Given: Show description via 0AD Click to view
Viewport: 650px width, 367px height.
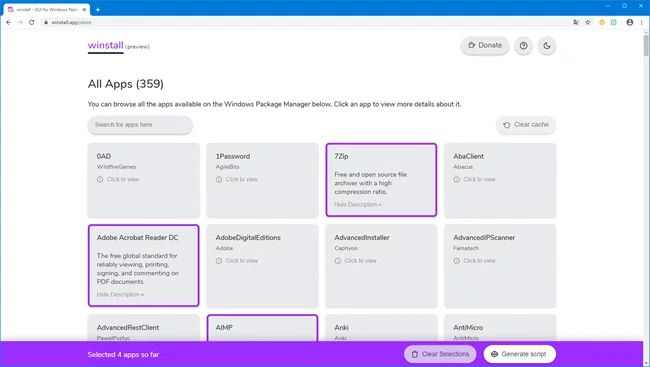Looking at the screenshot, I should click(118, 180).
